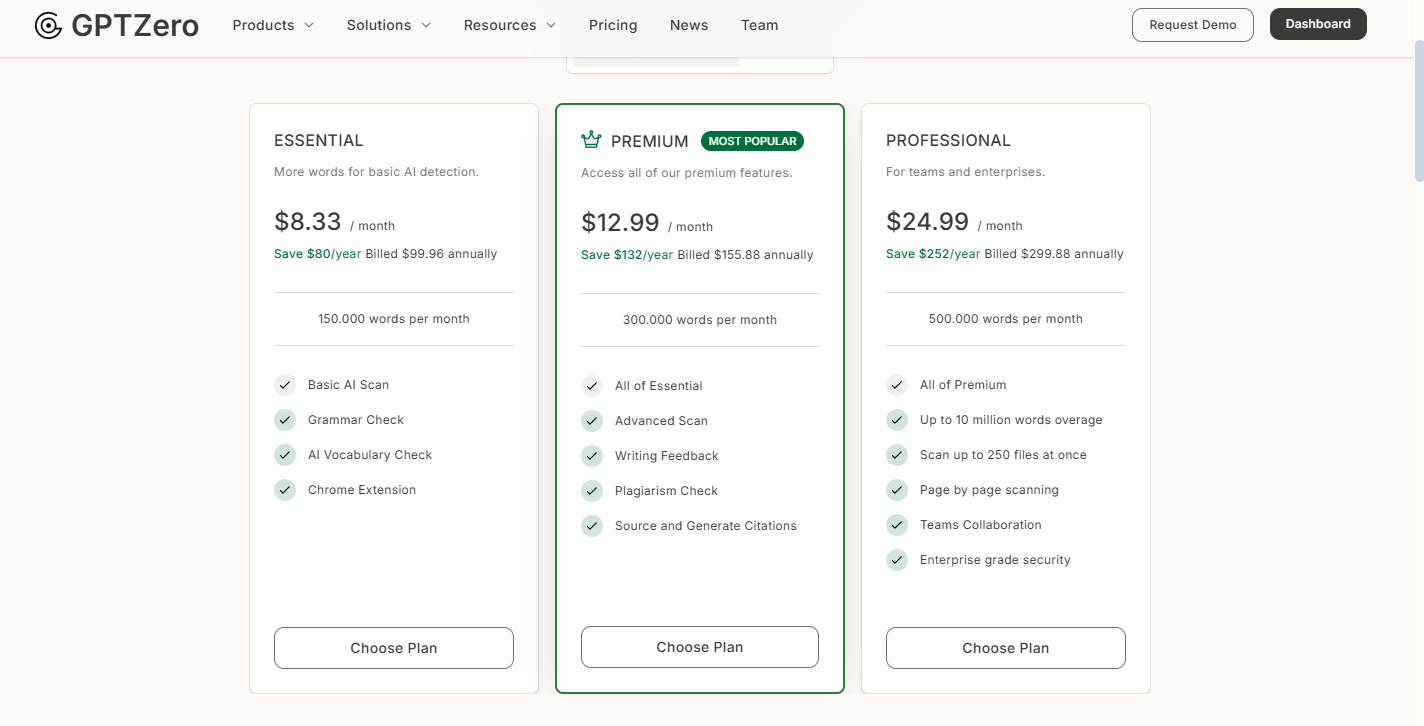This screenshot has width=1424, height=726.
Task: Click the MOST POPULAR badge
Action: coord(753,141)
